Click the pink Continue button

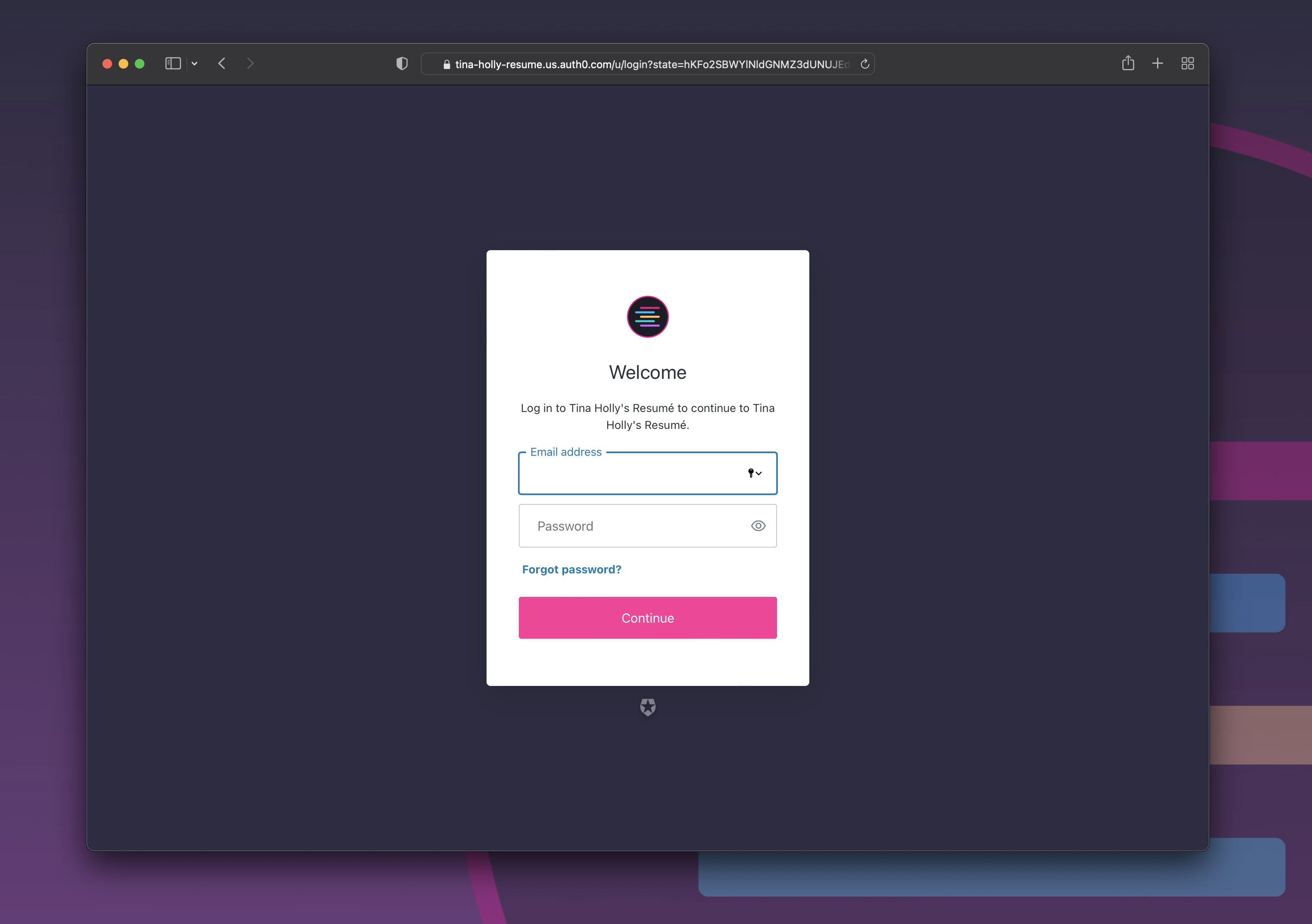[x=648, y=618]
